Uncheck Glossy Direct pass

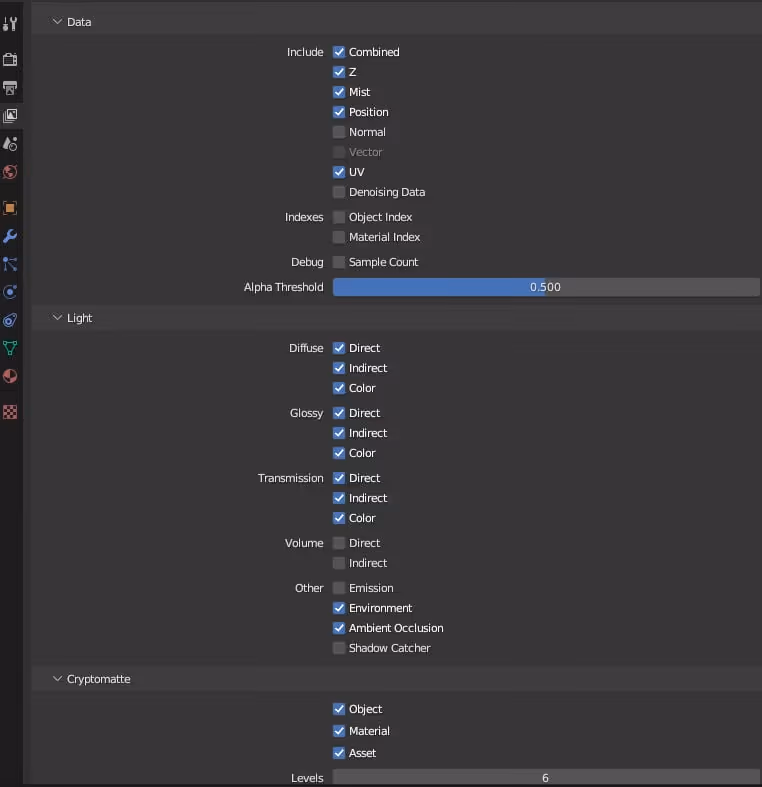pos(339,413)
